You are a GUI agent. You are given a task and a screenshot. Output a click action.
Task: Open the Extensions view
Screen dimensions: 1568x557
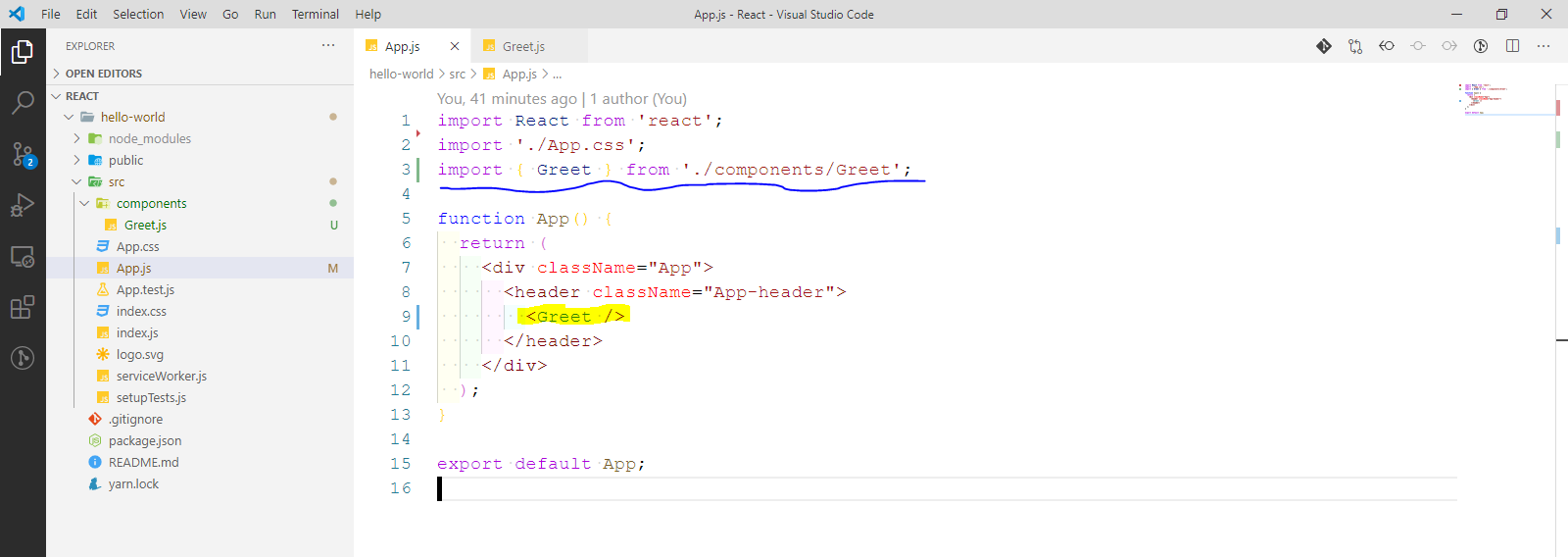(x=23, y=307)
